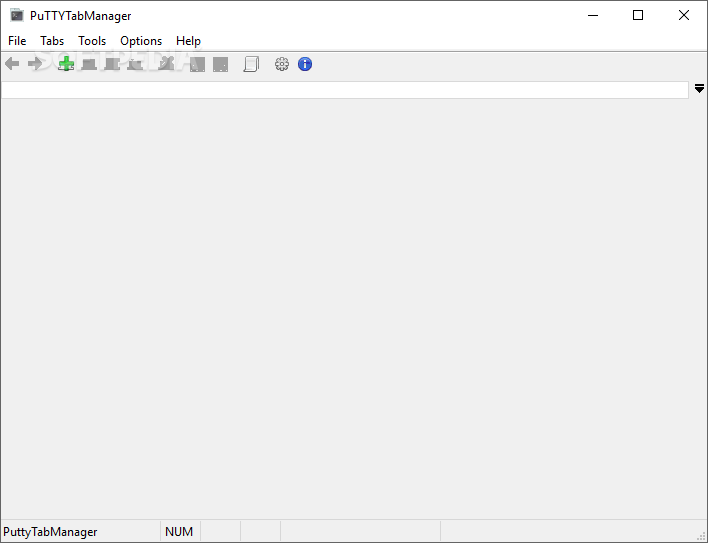Click the PuttyTabManager status bar text
Viewport: 708px width, 543px height.
[x=50, y=532]
